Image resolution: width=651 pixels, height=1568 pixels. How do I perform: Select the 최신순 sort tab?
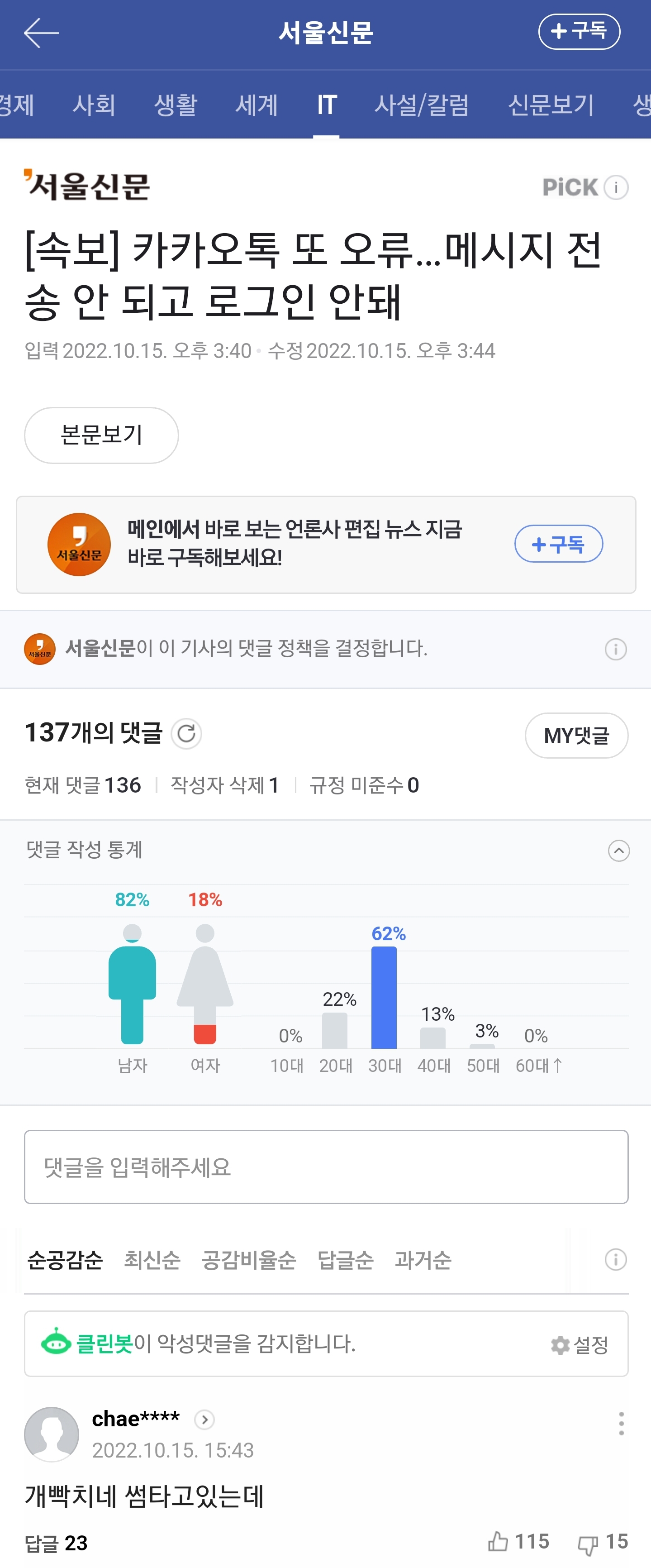152,1259
